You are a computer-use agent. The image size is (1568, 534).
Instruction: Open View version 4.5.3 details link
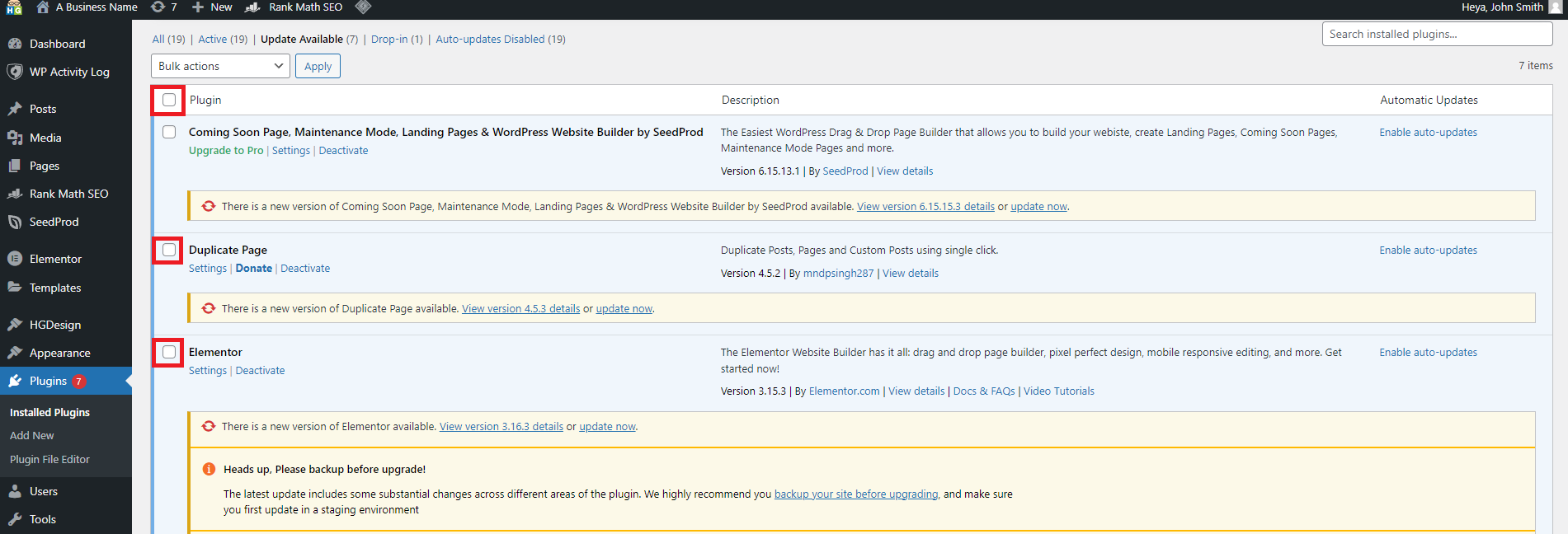click(520, 308)
